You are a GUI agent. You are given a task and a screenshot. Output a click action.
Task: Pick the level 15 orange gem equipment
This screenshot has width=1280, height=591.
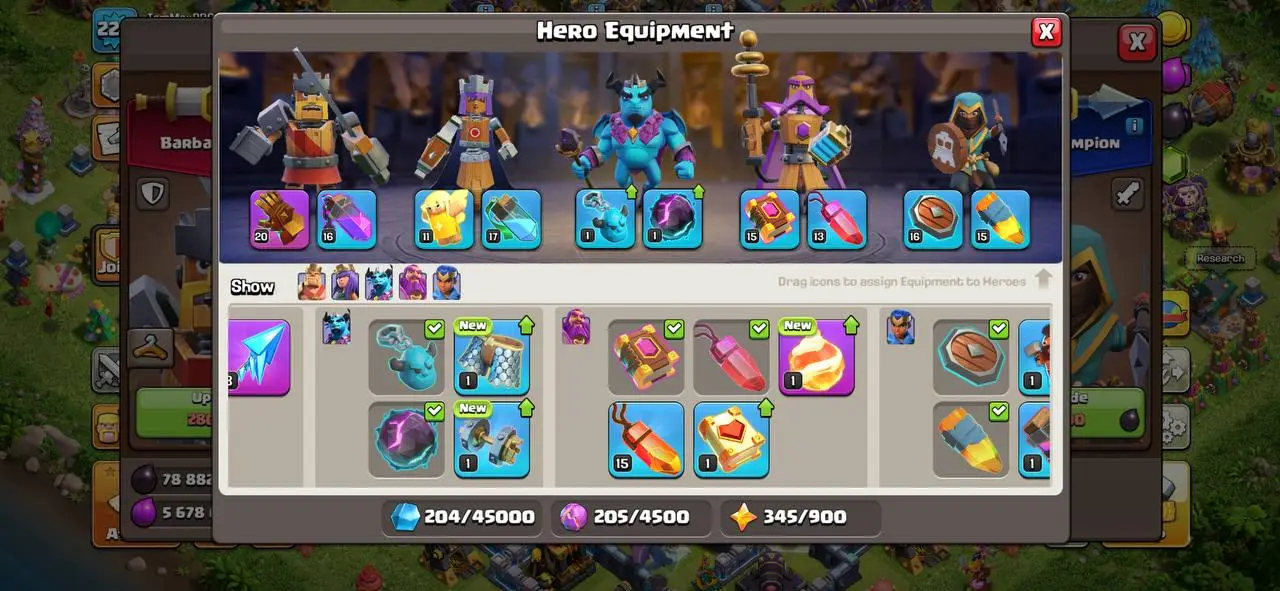646,439
